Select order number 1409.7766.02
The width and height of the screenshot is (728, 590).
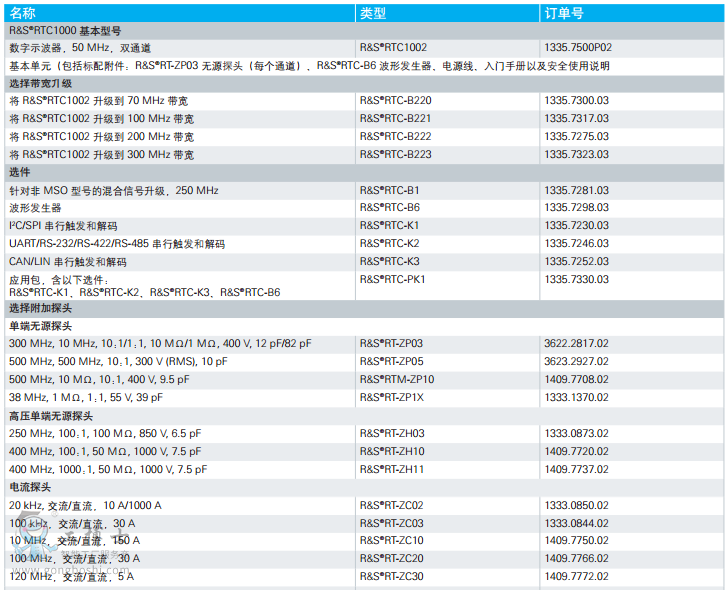coord(576,558)
